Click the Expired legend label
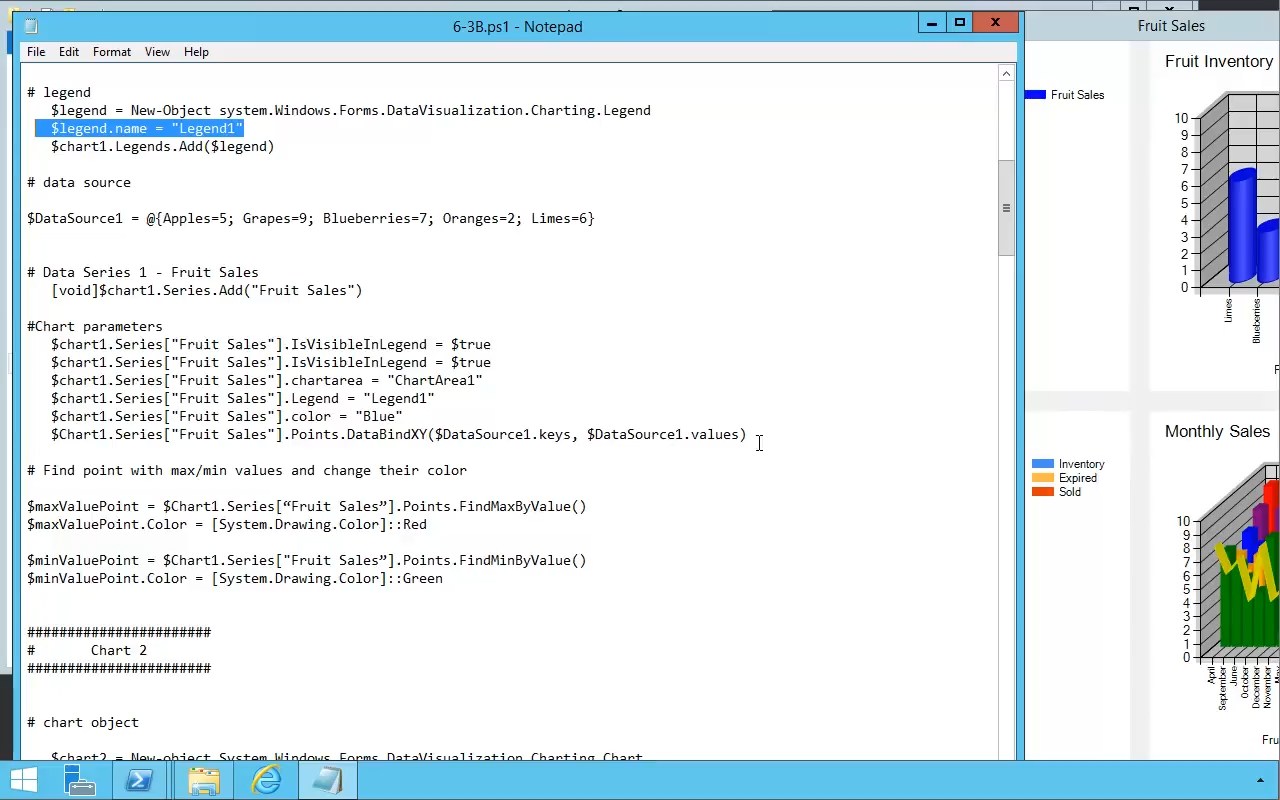 1078,478
